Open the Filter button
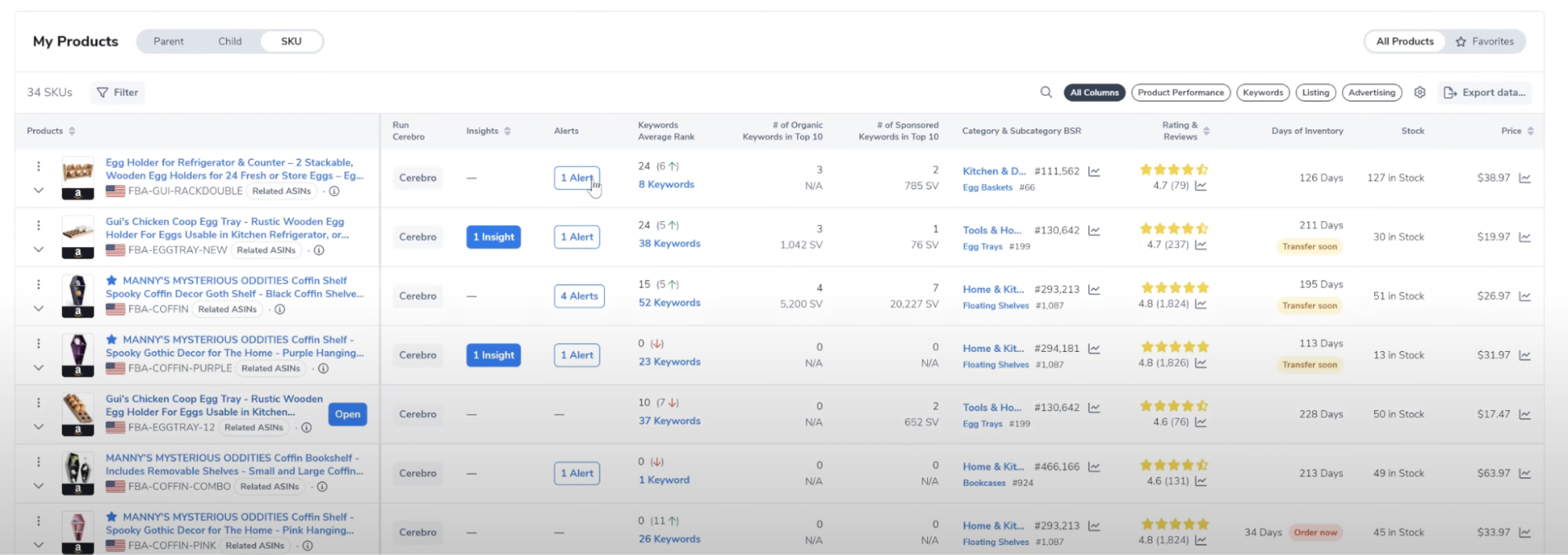This screenshot has width=1568, height=555. (x=118, y=92)
